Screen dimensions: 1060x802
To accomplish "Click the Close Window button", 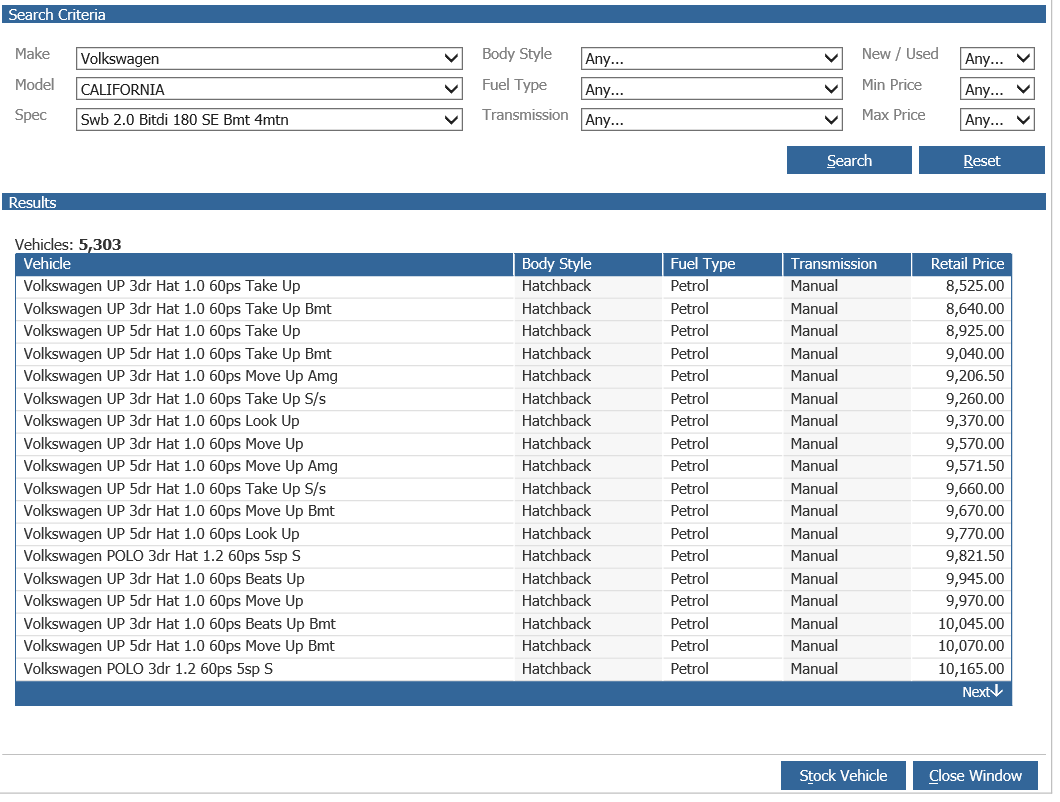I will [x=975, y=776].
